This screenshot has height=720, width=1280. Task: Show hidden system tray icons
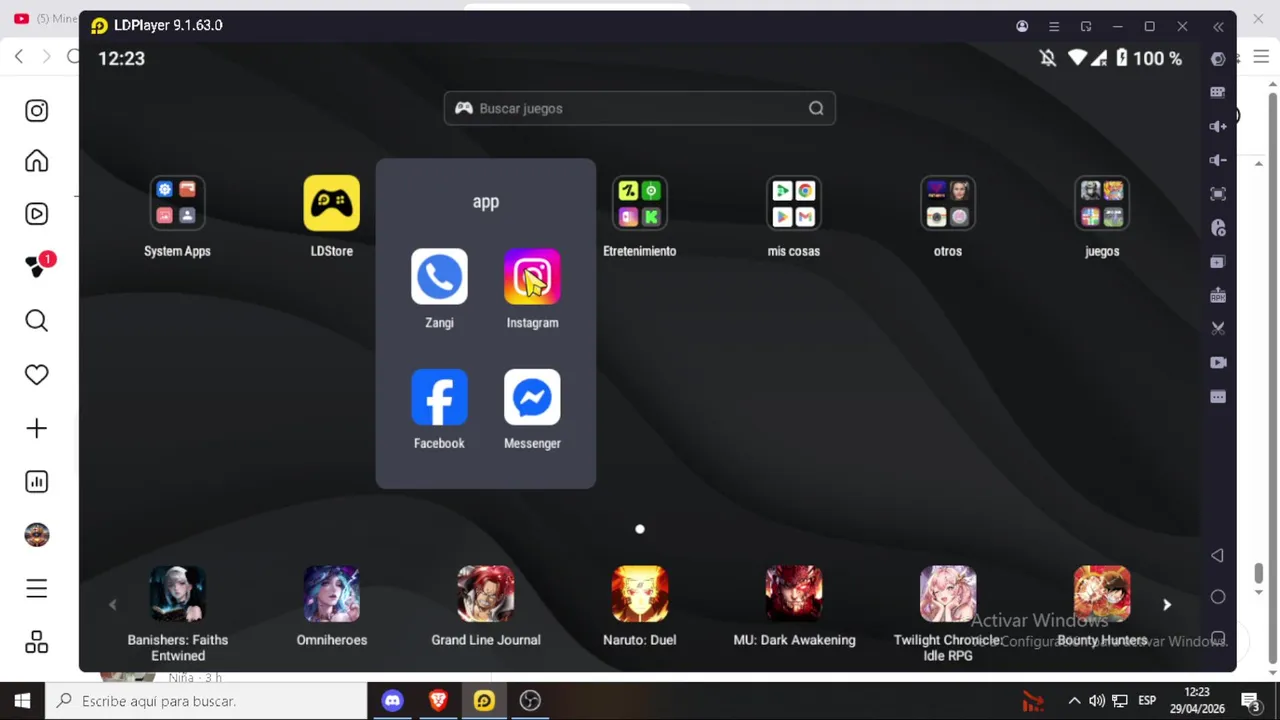[x=1074, y=701]
